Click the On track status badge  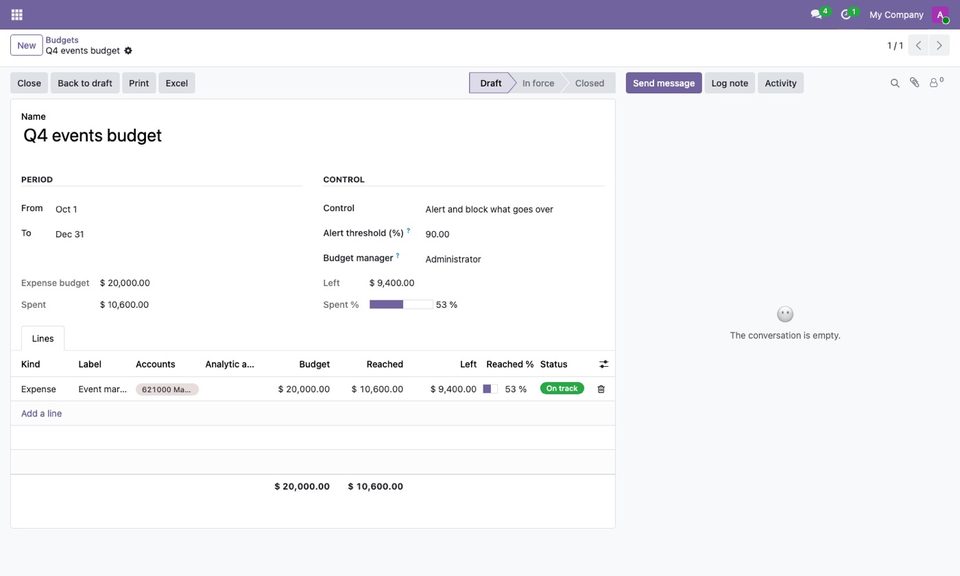561,389
